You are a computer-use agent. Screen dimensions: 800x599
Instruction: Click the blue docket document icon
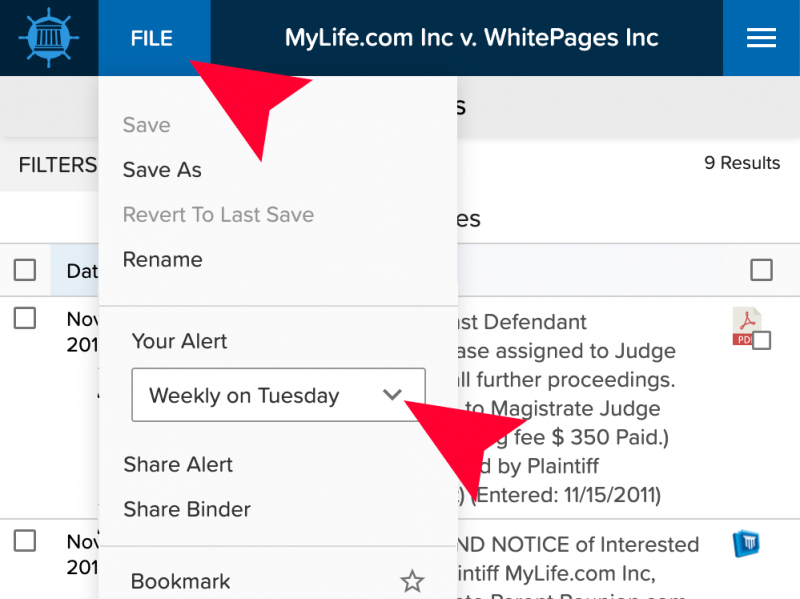(746, 544)
